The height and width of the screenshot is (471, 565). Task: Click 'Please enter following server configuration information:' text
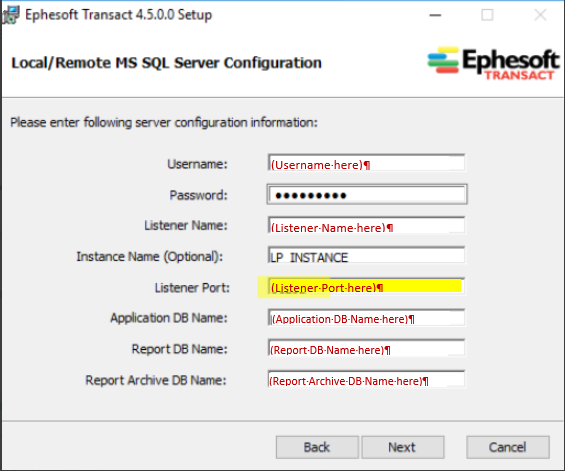[x=164, y=123]
